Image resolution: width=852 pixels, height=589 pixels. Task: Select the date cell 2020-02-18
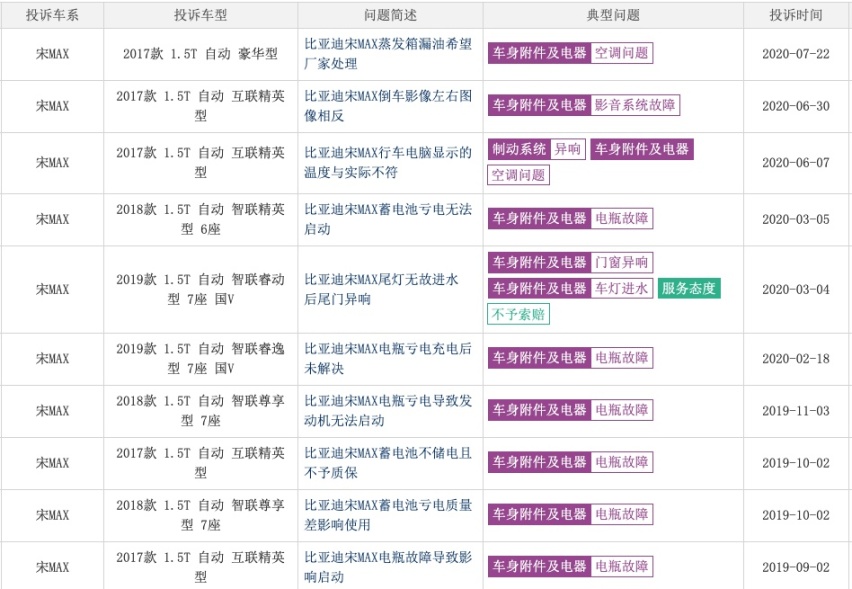click(x=795, y=358)
